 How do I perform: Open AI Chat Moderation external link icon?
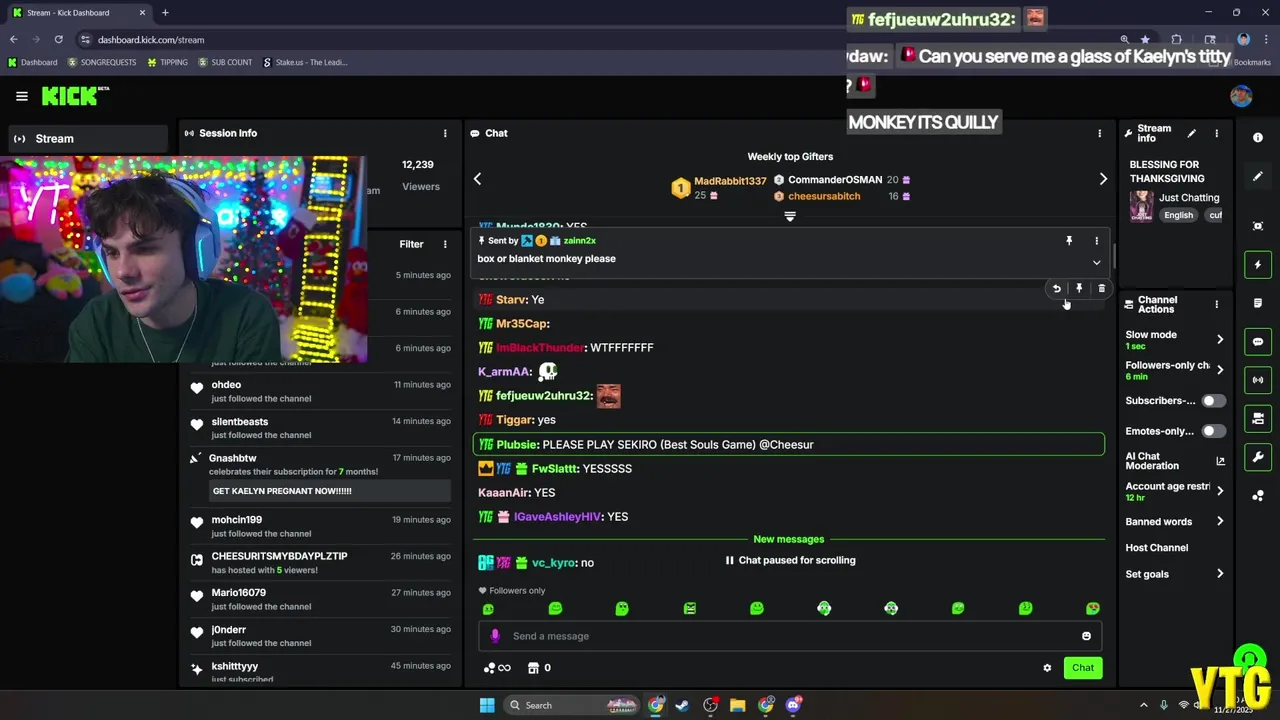[1220, 461]
